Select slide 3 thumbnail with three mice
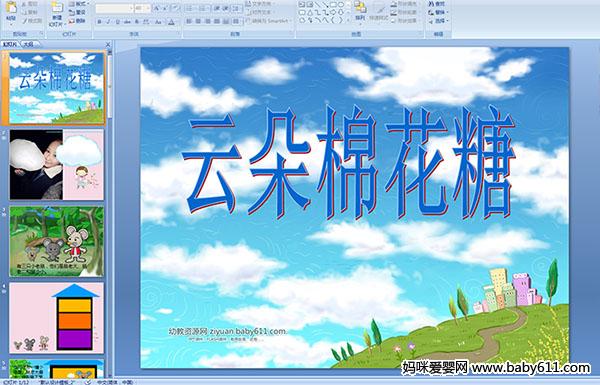Image resolution: width=600 pixels, height=385 pixels. (57, 241)
